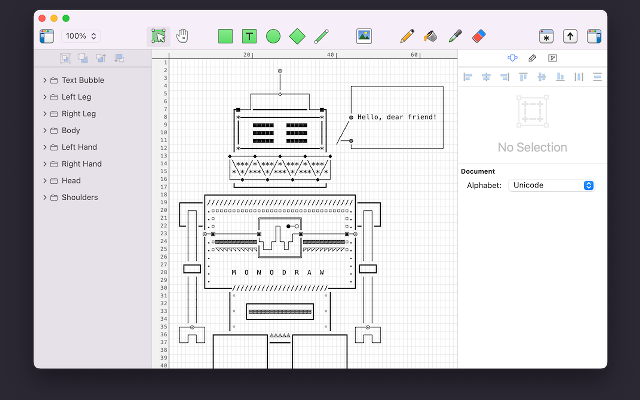
Task: Select the Pencil drawing tool
Action: 407,36
